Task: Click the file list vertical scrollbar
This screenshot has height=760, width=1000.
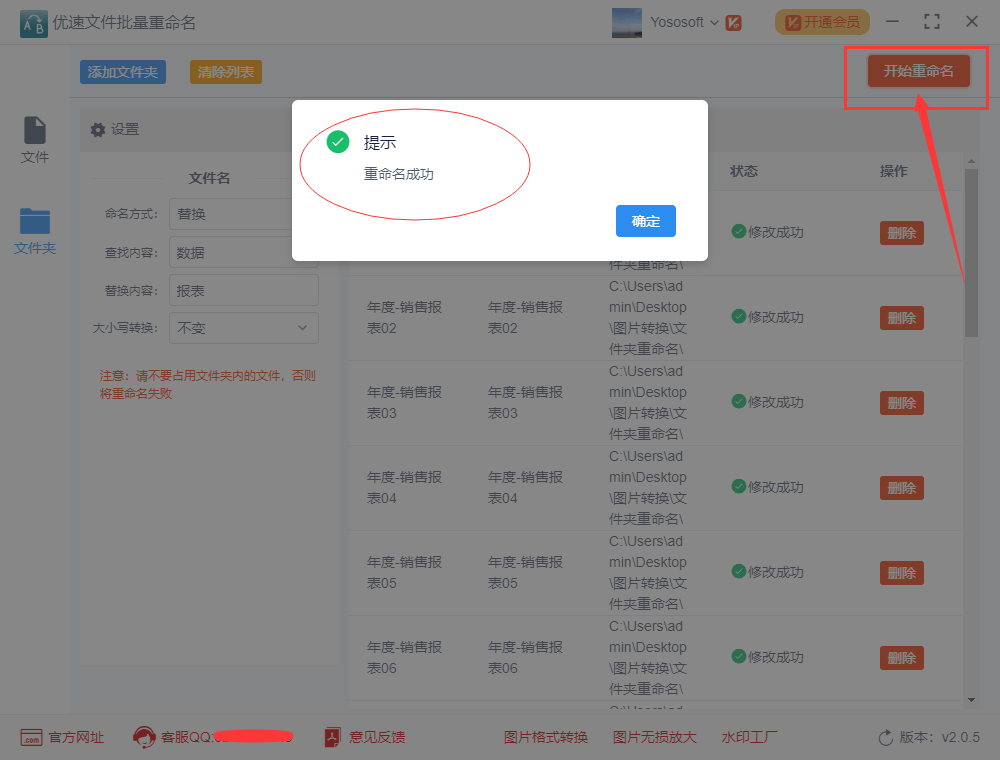Action: (971, 252)
